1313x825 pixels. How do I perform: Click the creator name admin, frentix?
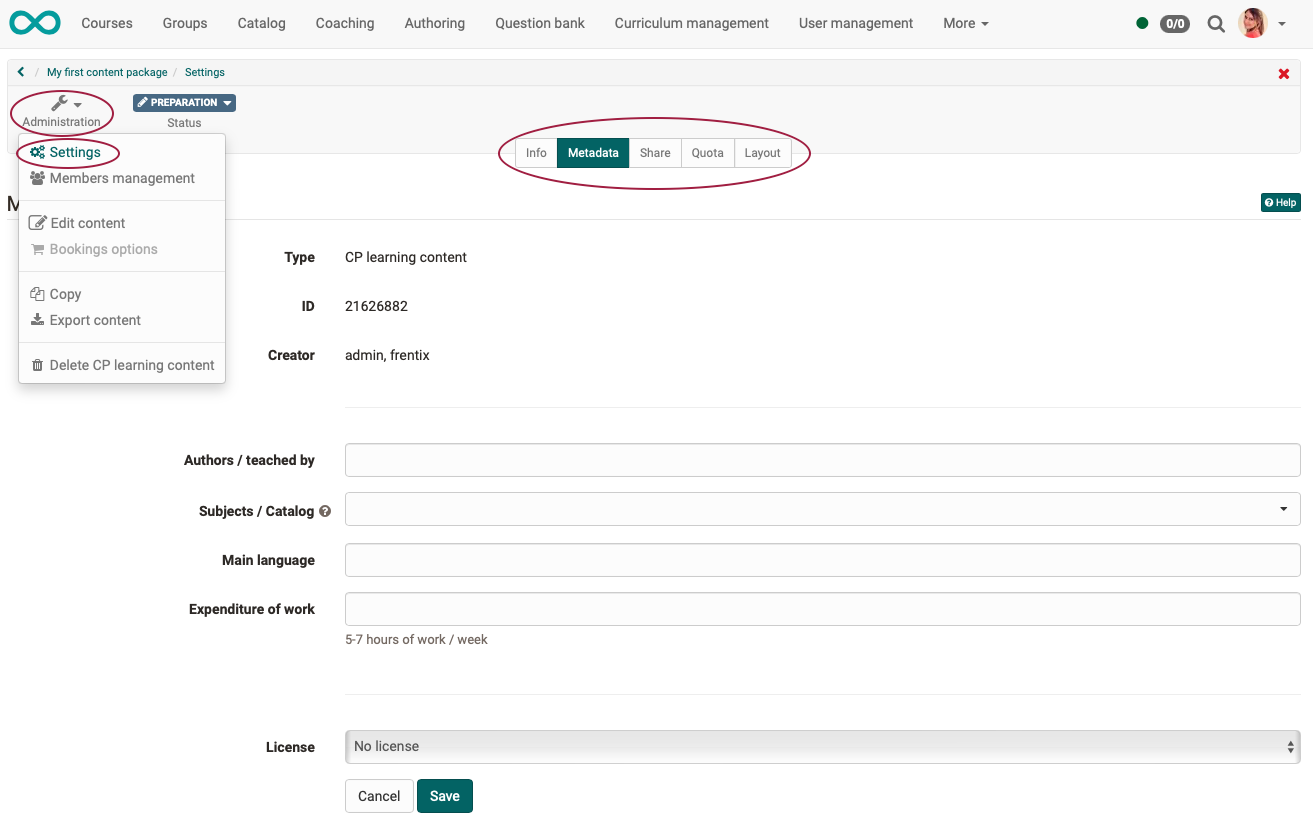point(387,355)
